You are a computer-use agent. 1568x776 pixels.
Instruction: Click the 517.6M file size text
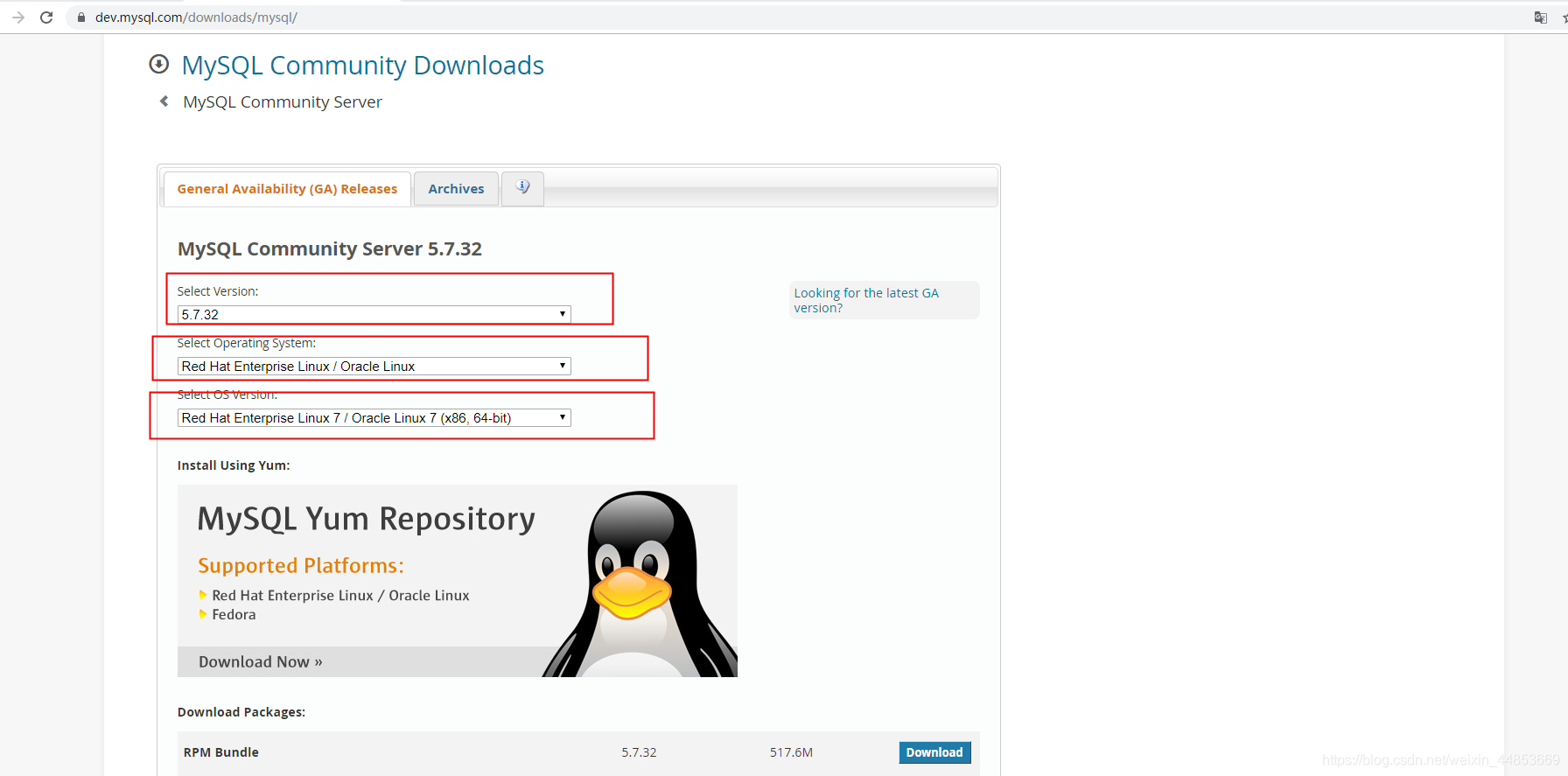[x=791, y=752]
